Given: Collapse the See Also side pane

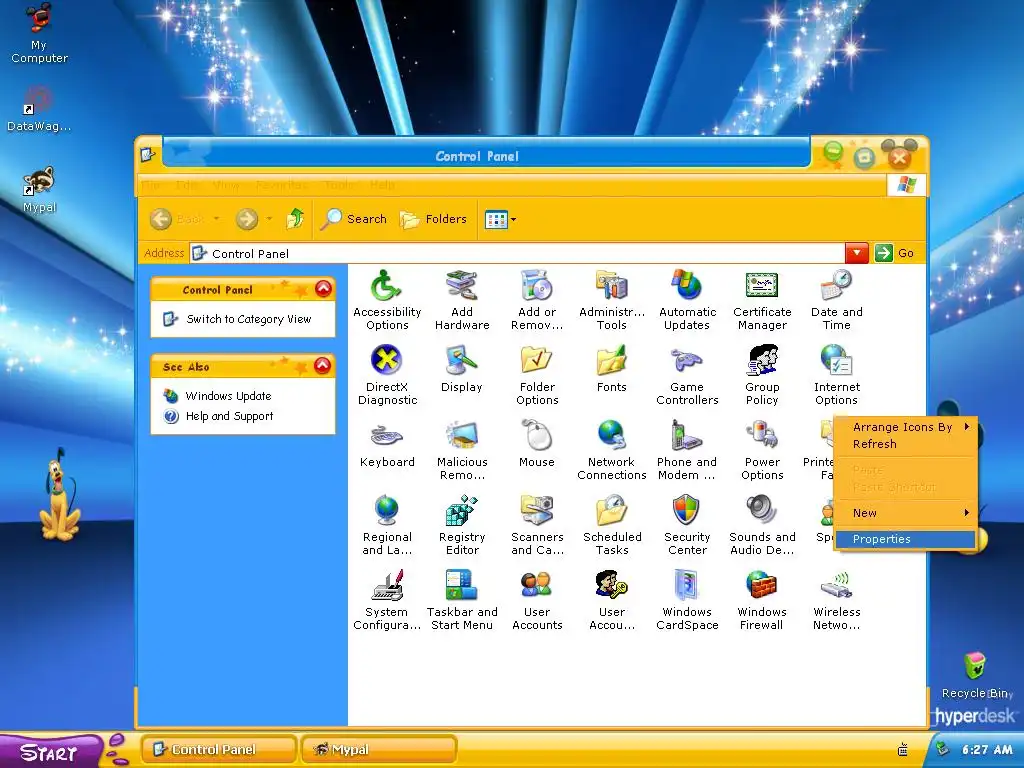Looking at the screenshot, I should [x=323, y=366].
